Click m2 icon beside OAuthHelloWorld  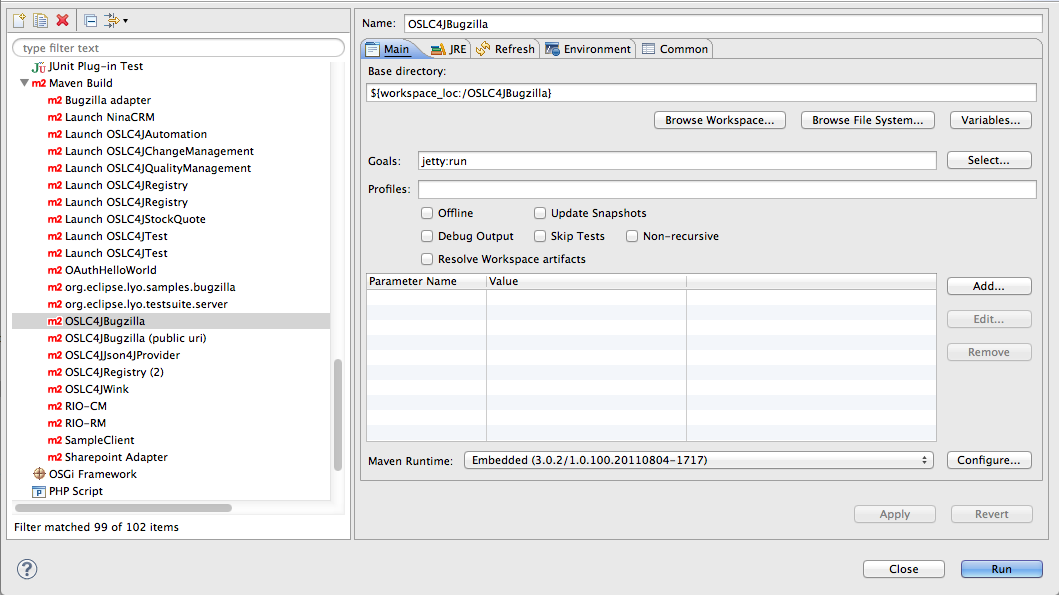tap(55, 270)
